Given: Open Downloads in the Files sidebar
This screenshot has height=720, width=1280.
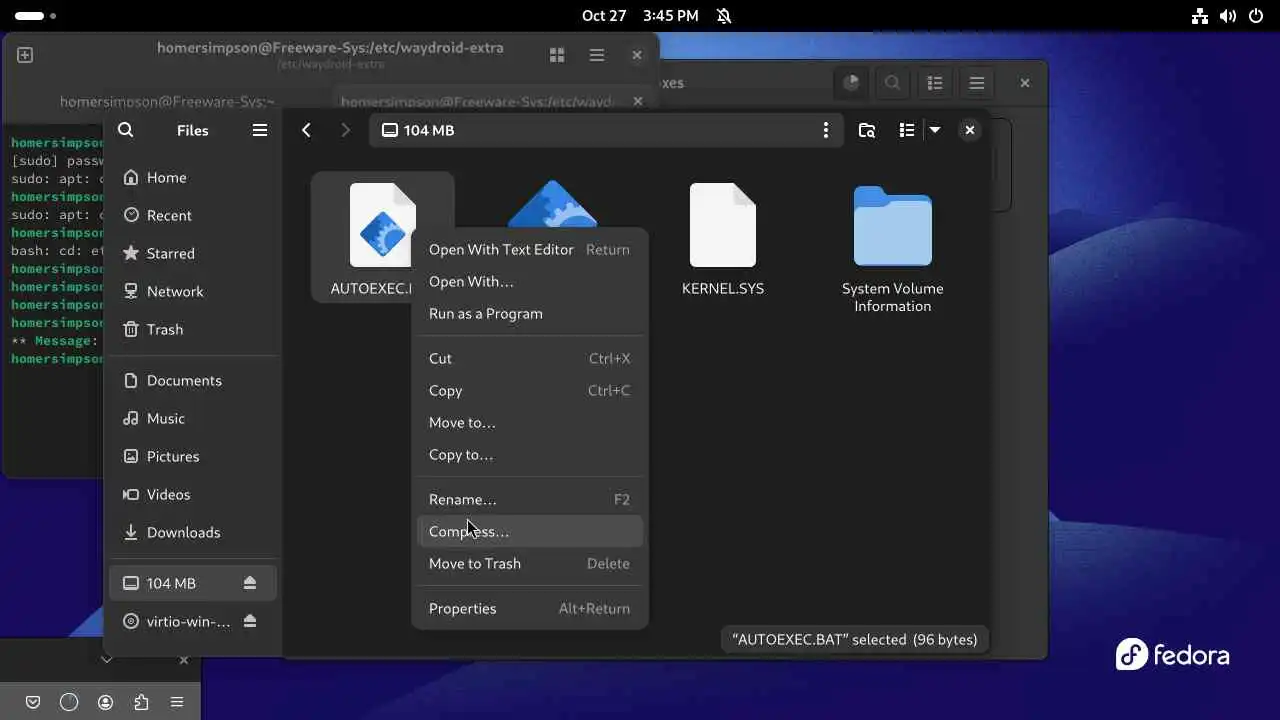Looking at the screenshot, I should click(192, 532).
